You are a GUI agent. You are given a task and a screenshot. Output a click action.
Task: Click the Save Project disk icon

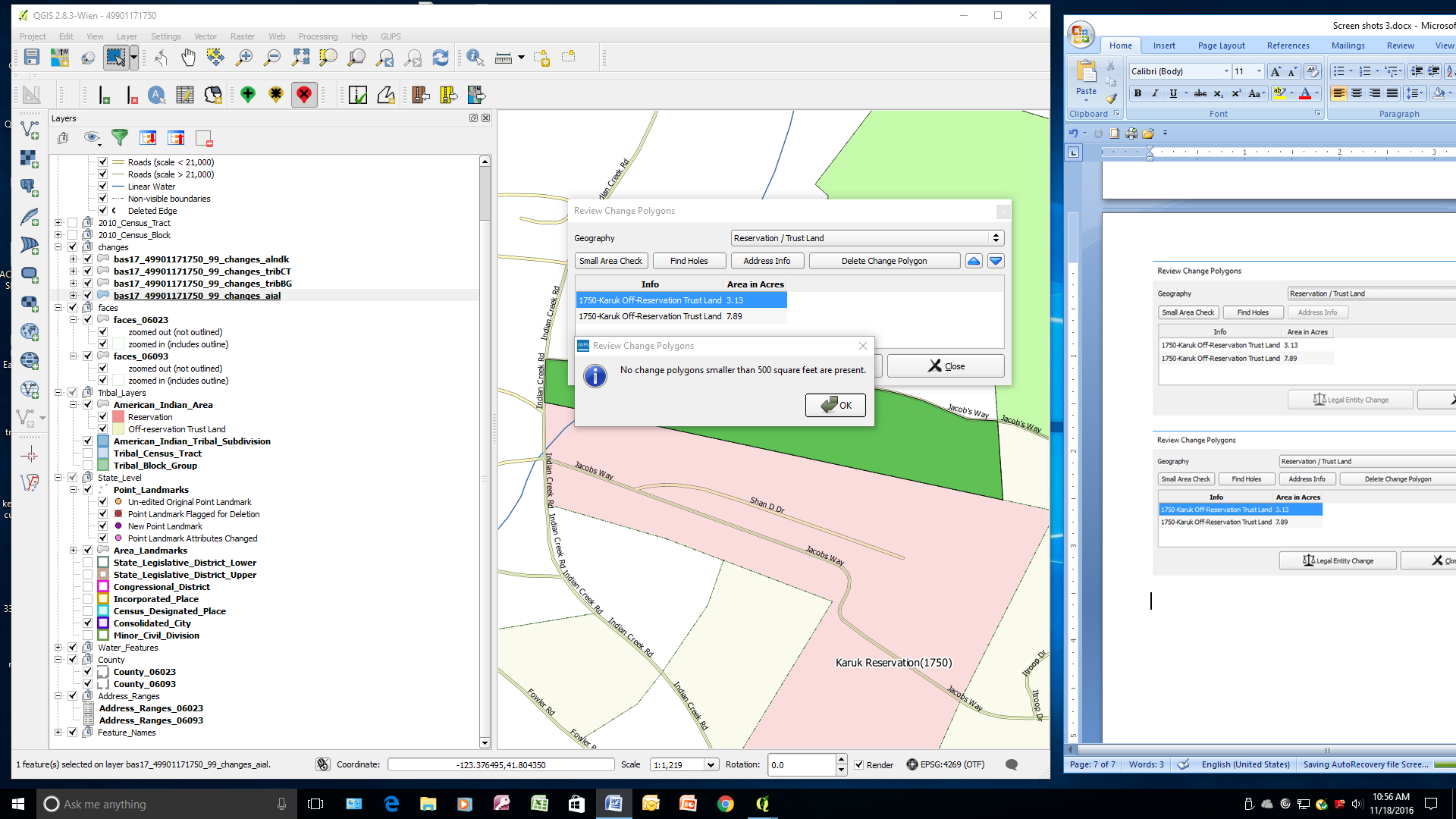pyautogui.click(x=31, y=58)
